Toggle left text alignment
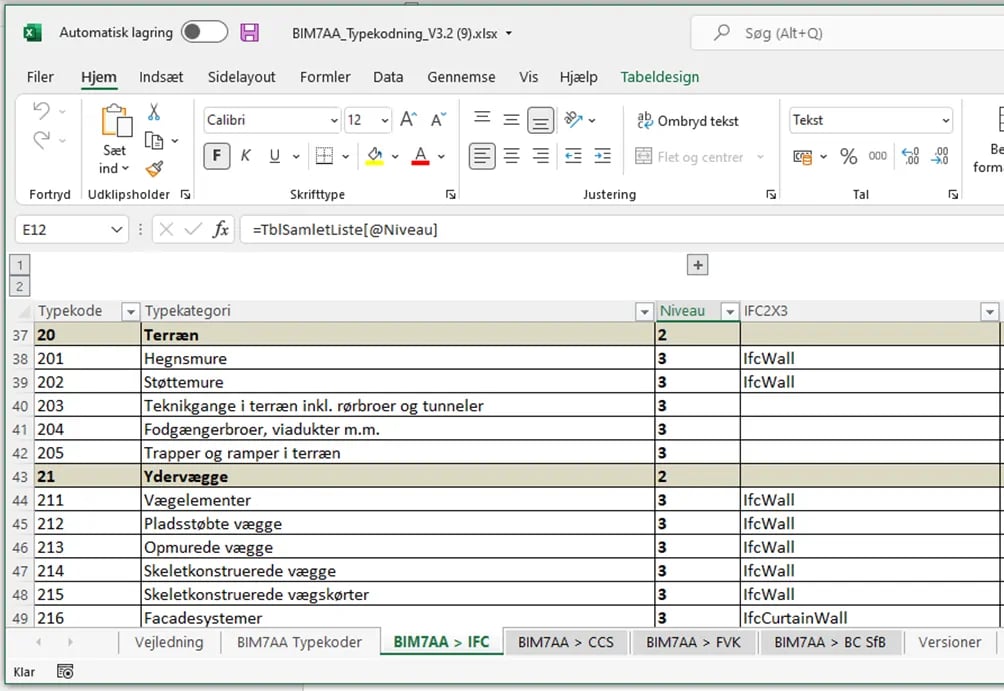 [x=482, y=156]
